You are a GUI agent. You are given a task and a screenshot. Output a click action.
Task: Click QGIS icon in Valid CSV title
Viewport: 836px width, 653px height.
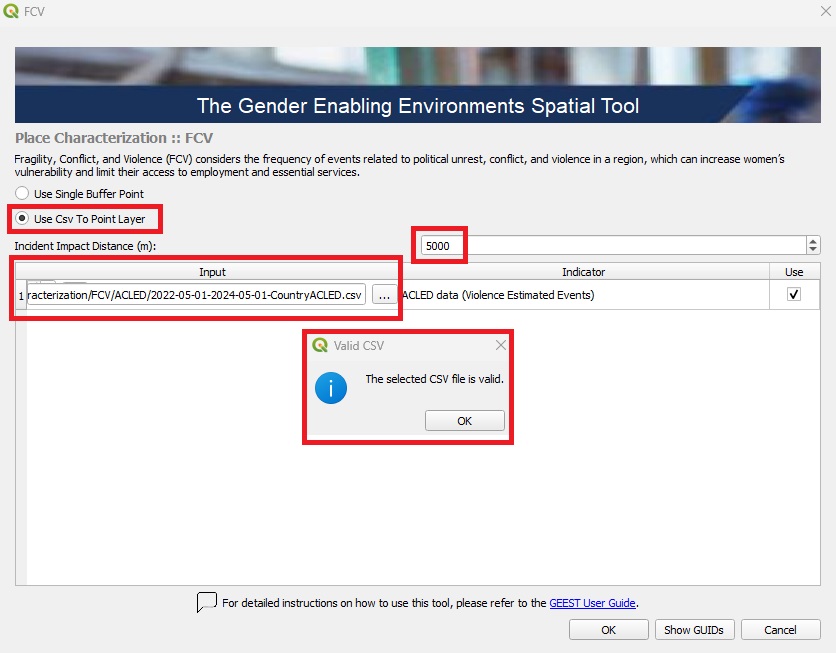tap(320, 345)
